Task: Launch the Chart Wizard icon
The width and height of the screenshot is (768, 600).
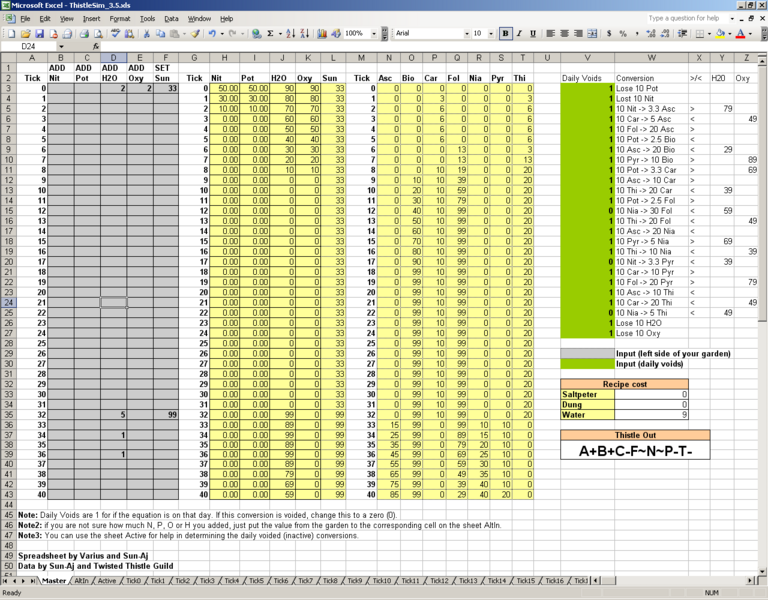Action: pyautogui.click(x=322, y=33)
